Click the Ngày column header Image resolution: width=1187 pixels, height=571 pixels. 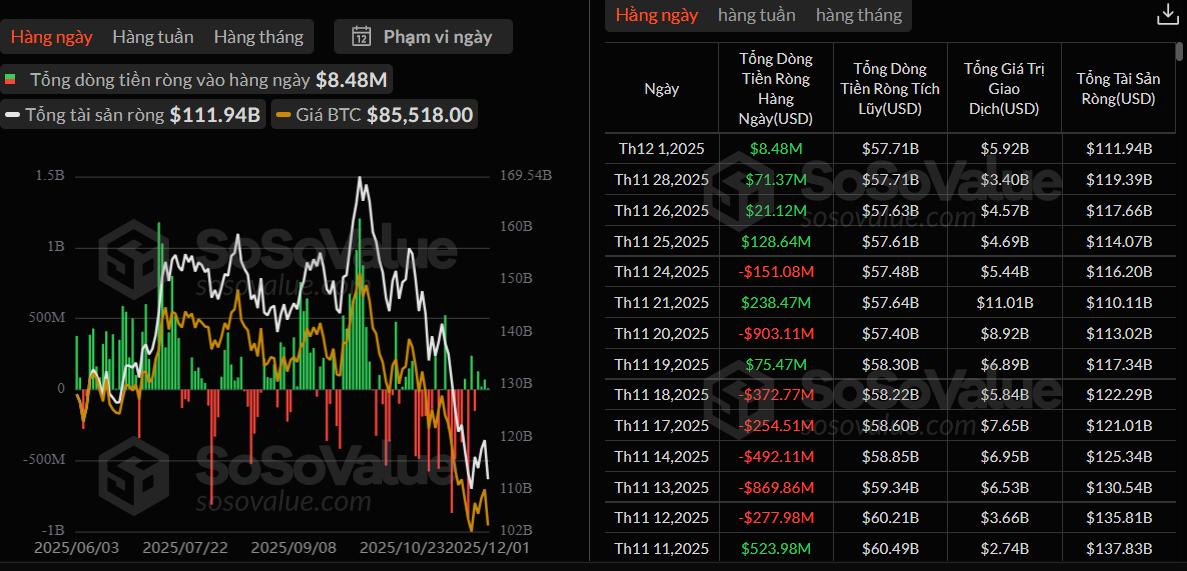pyautogui.click(x=662, y=89)
